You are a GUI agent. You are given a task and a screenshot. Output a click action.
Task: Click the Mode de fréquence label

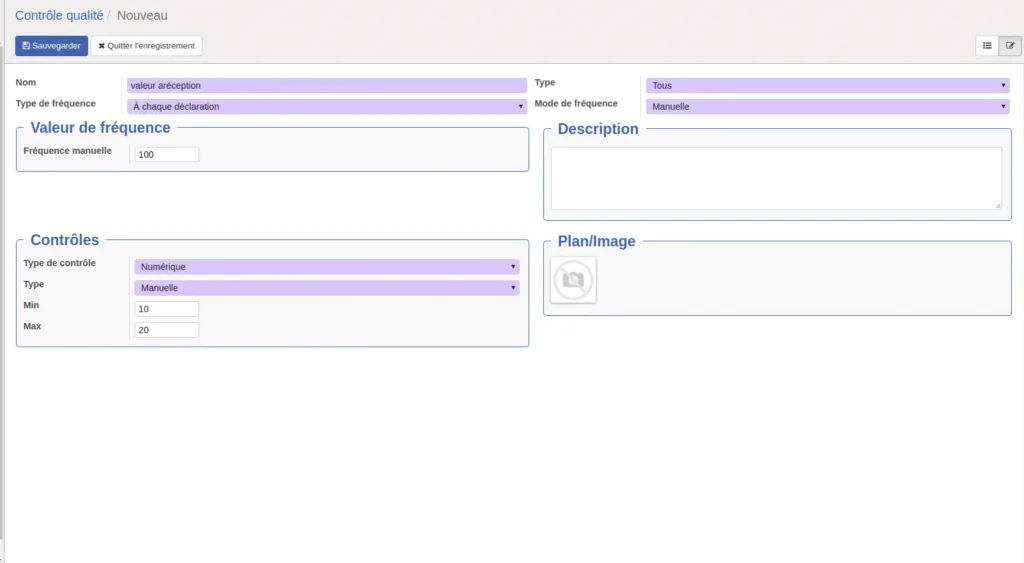tap(576, 104)
